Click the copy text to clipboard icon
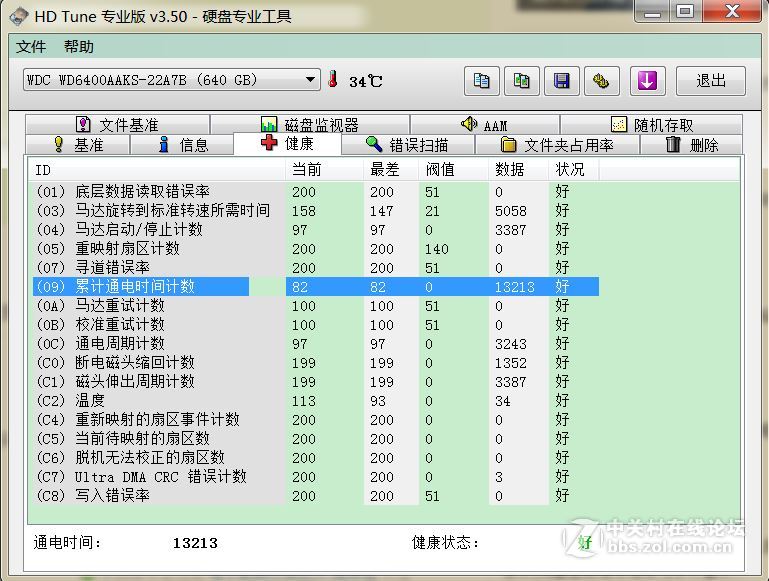 [x=482, y=81]
